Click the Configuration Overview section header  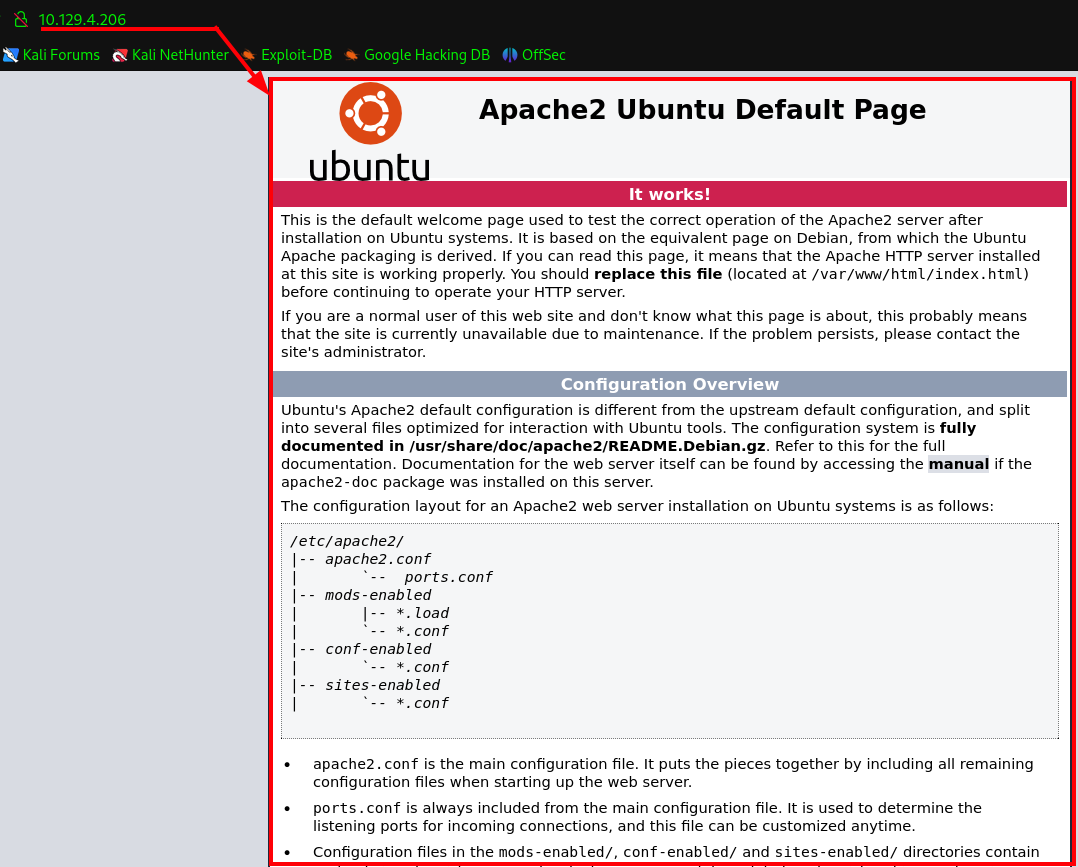pyautogui.click(x=670, y=384)
